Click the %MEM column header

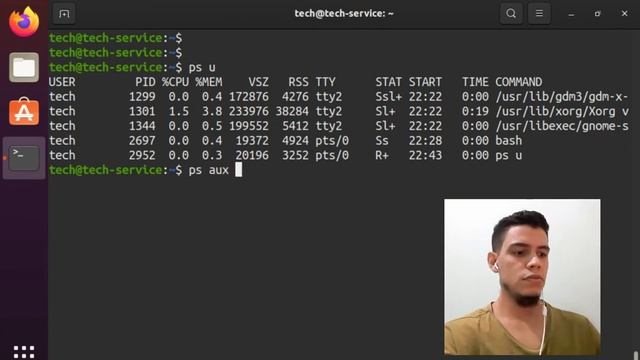pos(209,82)
